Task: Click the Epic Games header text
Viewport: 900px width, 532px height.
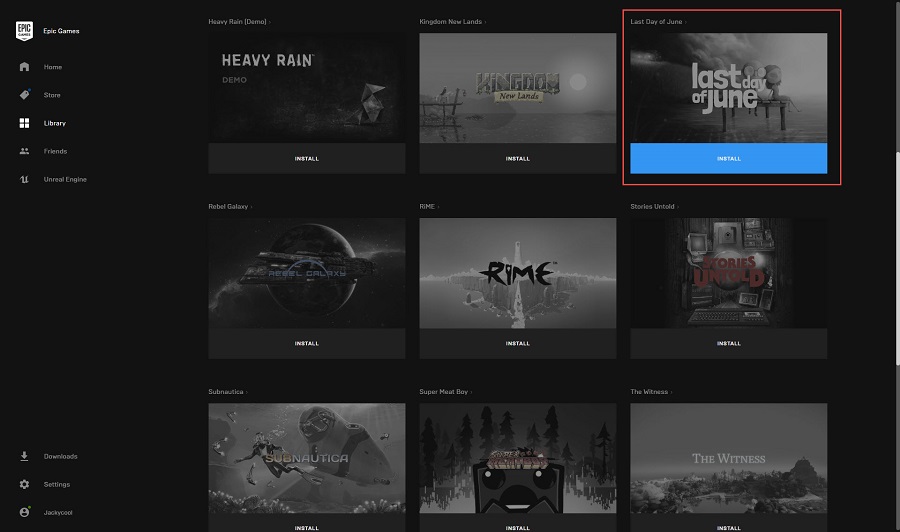Action: pos(61,31)
